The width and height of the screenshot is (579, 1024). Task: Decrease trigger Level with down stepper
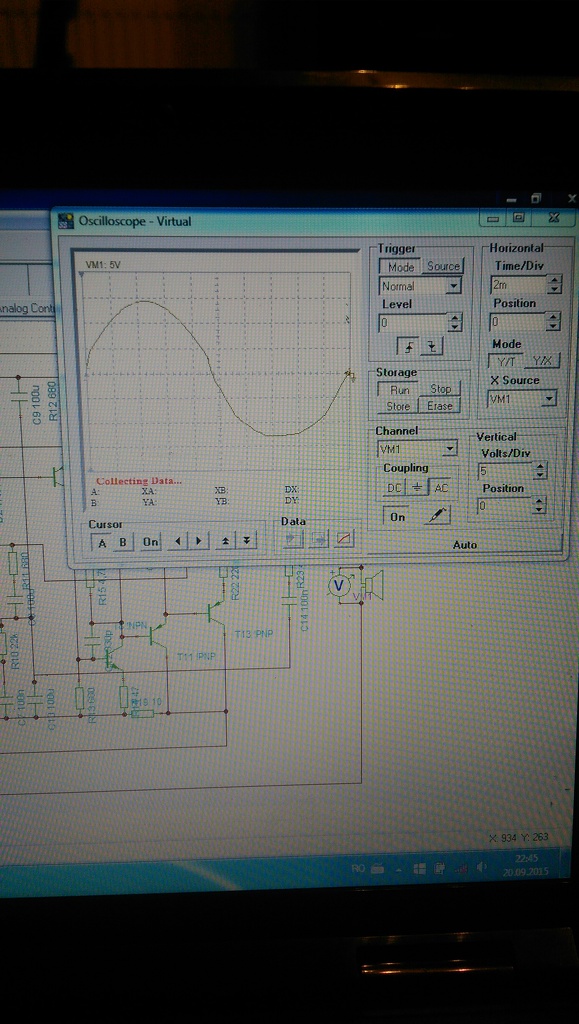click(456, 327)
